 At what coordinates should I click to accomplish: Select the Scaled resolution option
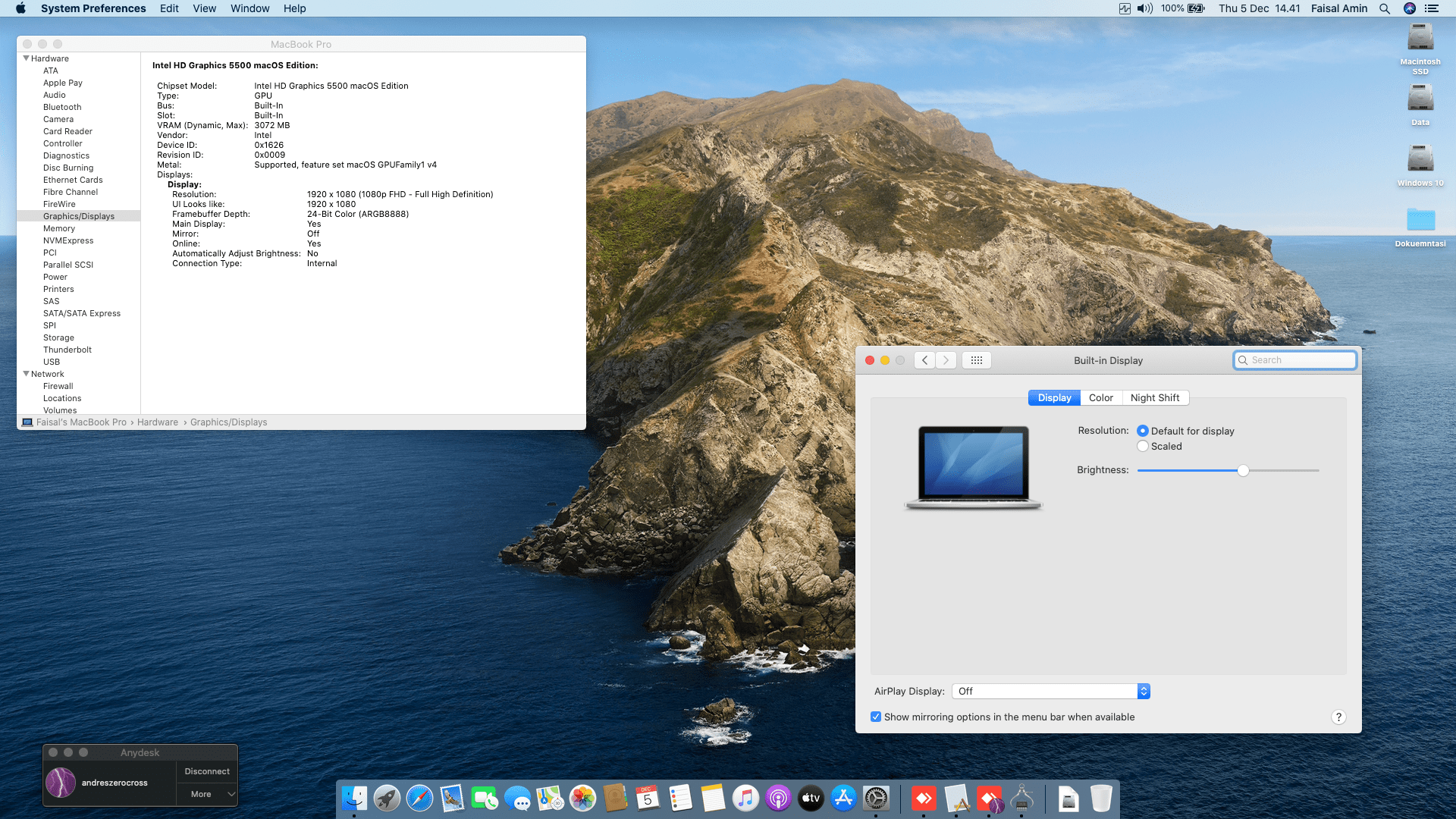pos(1143,446)
